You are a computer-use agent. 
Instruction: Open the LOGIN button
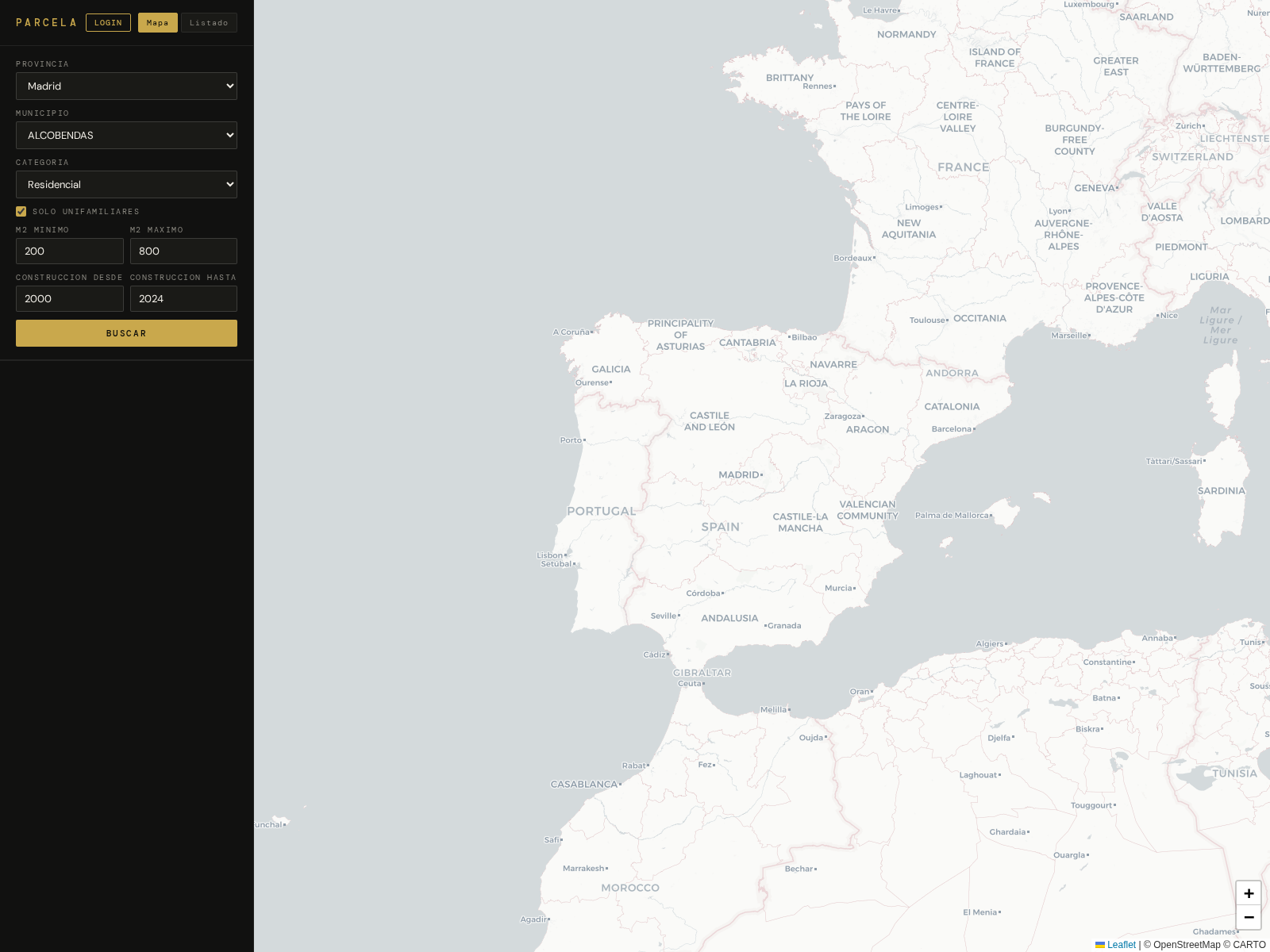[108, 22]
